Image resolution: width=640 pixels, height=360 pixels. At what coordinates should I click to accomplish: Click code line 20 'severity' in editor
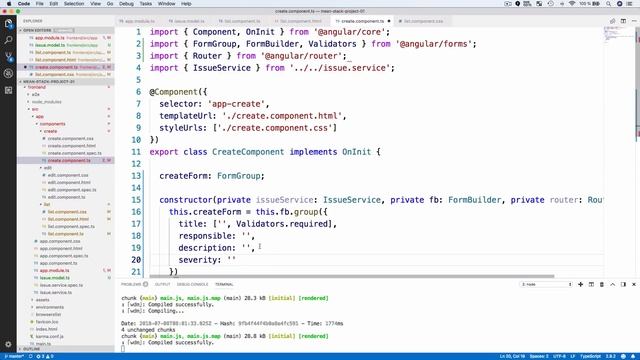(x=207, y=260)
